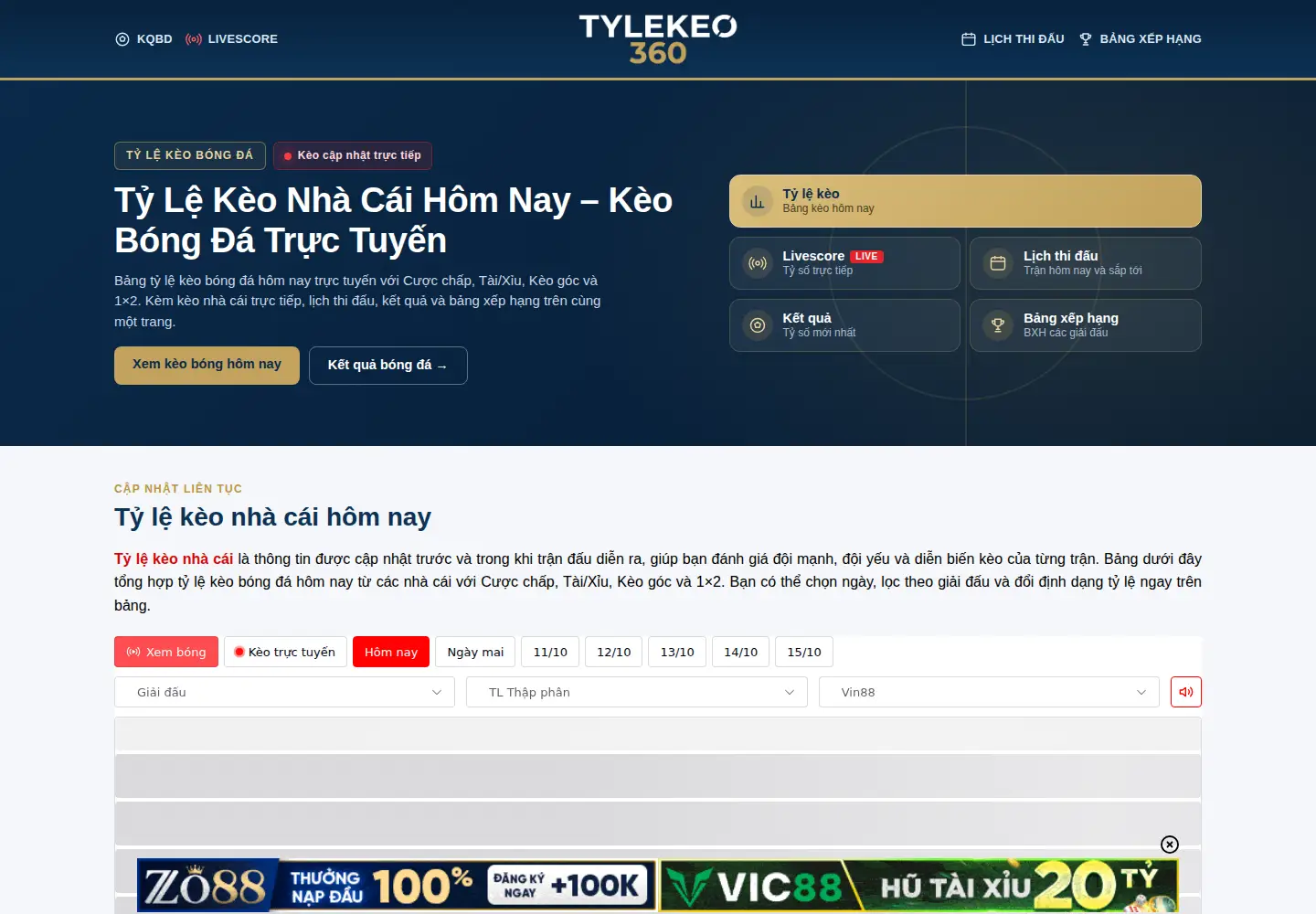Screen dimensions: 1316x914
Task: Switch to the 15/10 date tab
Action: (804, 652)
